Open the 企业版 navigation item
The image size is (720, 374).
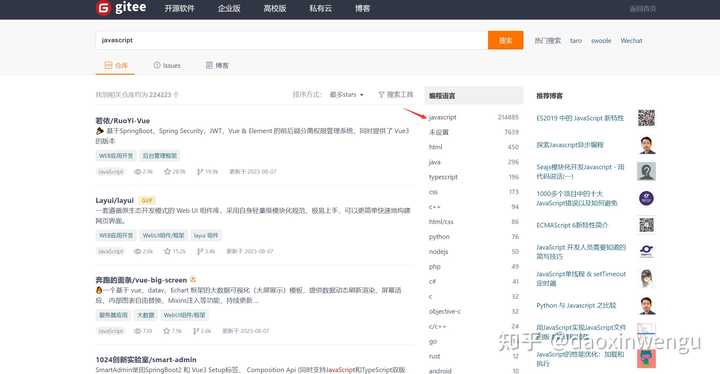click(229, 8)
